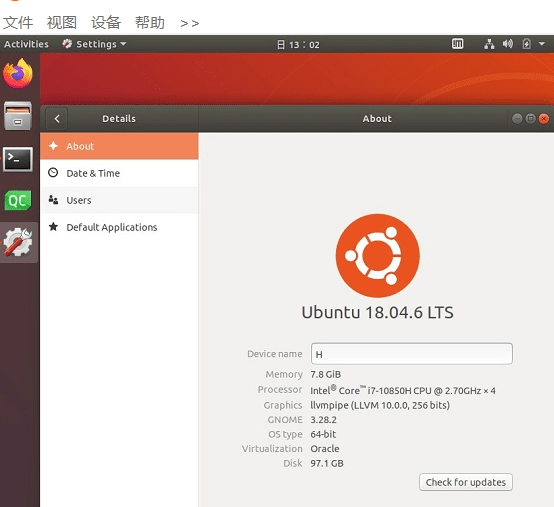Open the Terminal dock icon
554x507 pixels.
click(x=18, y=159)
